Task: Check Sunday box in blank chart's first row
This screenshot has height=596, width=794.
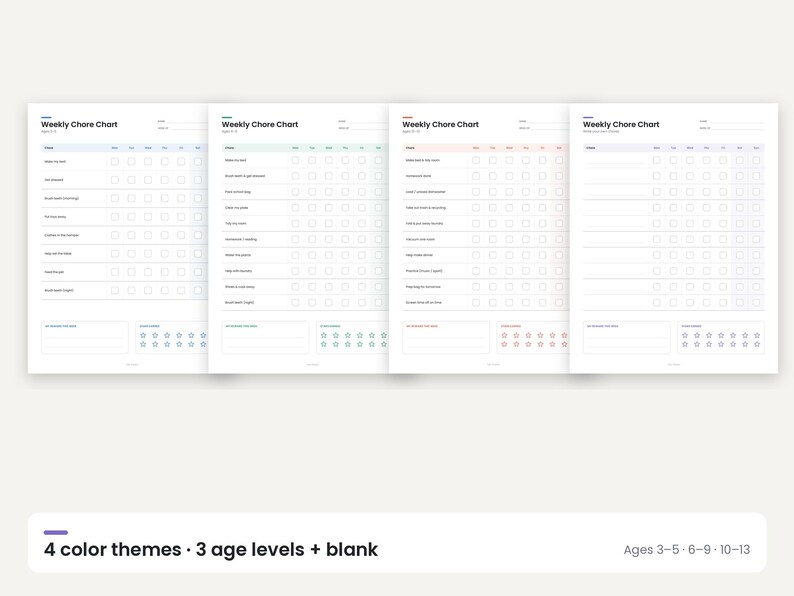Action: [x=756, y=160]
